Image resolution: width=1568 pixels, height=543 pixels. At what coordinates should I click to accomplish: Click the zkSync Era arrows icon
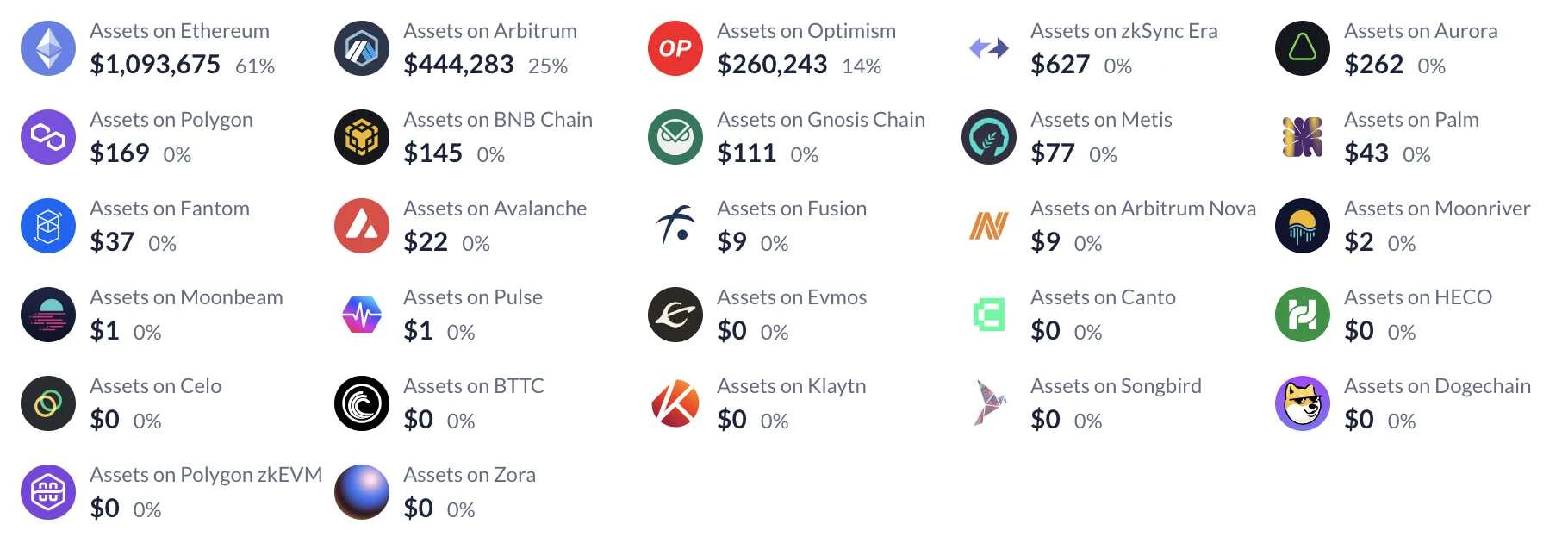click(x=989, y=48)
